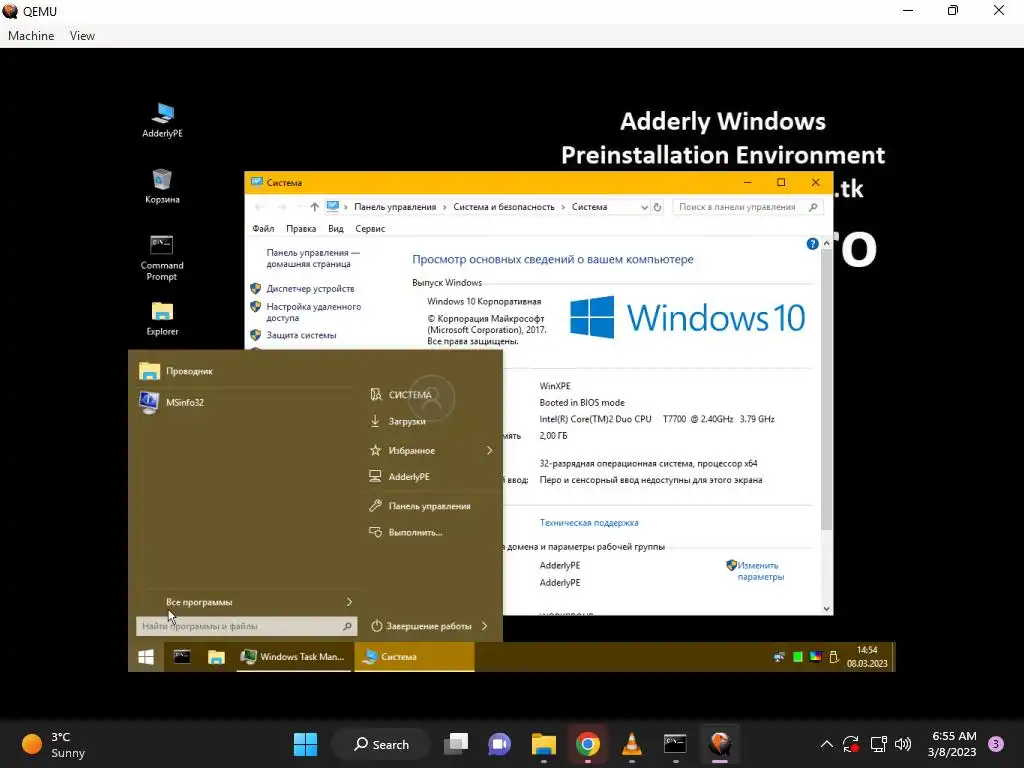The width and height of the screenshot is (1024, 768).
Task: Click Завершение работы power button
Action: click(x=421, y=626)
